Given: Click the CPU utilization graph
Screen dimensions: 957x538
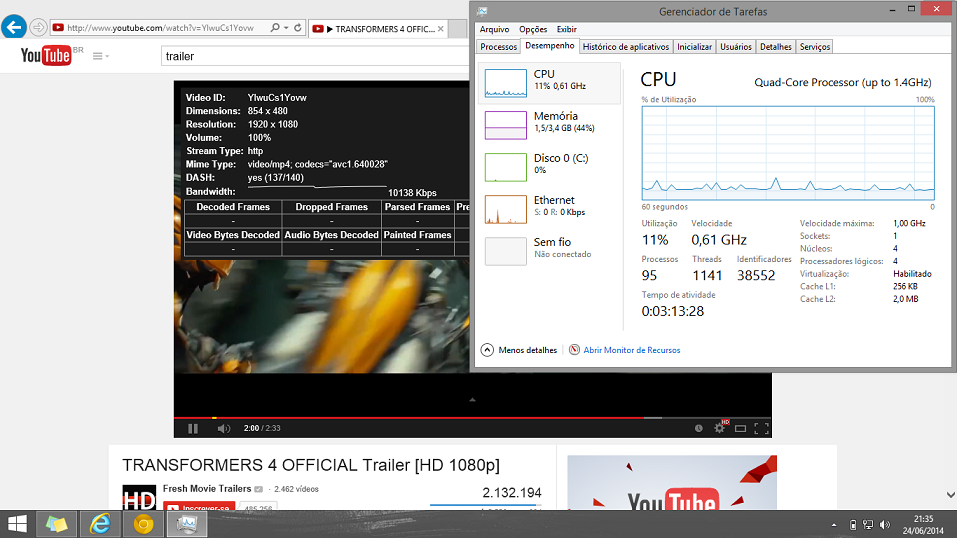Looking at the screenshot, I should coord(788,153).
